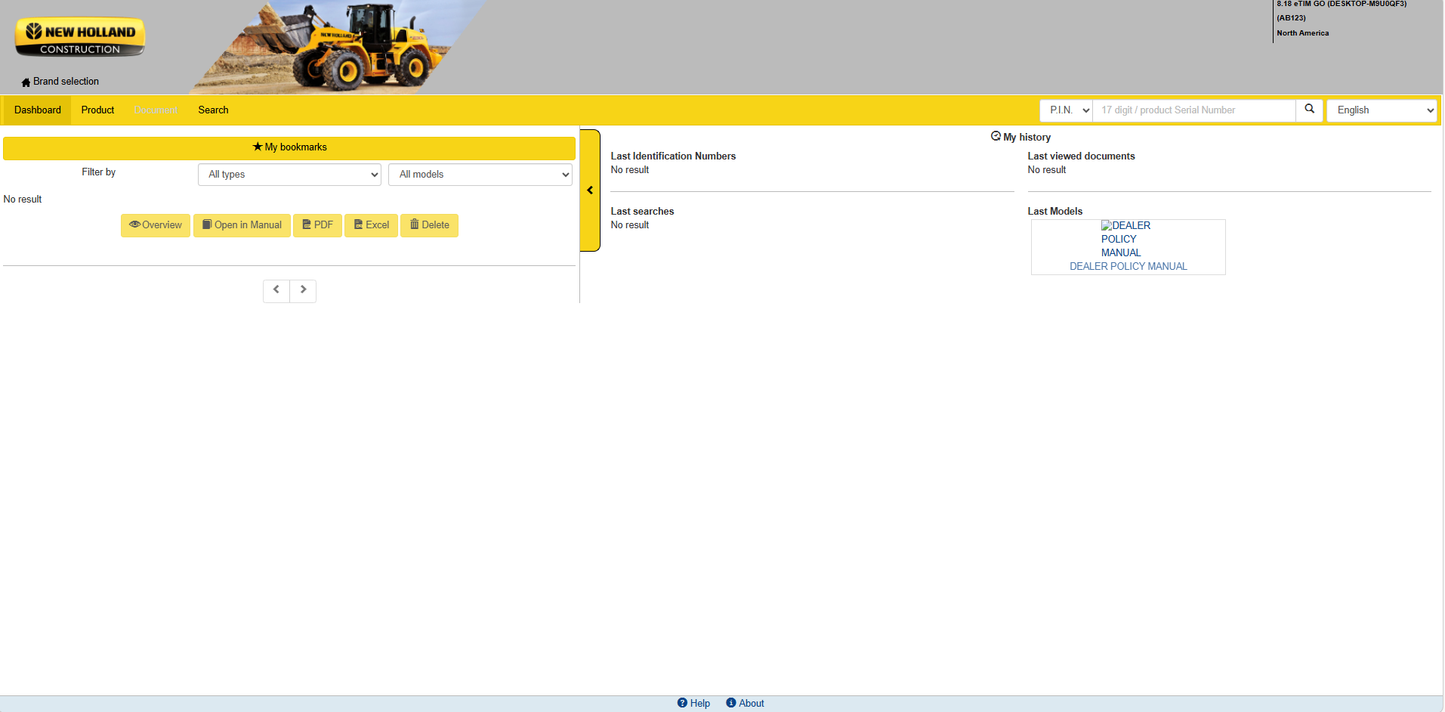
Task: Go to previous bookmarks page arrow
Action: (x=276, y=290)
